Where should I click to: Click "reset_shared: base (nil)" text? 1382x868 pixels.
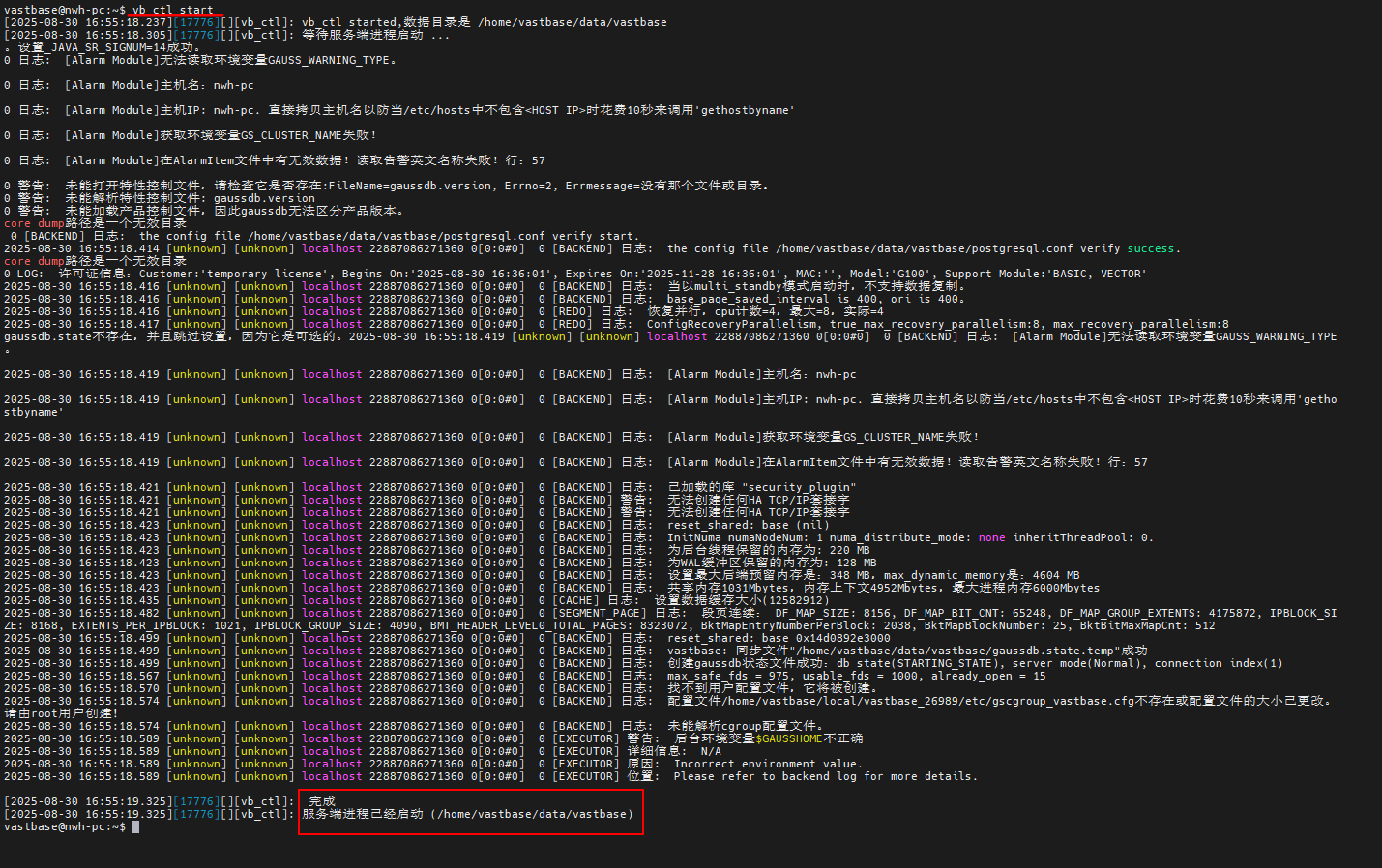pos(749,525)
